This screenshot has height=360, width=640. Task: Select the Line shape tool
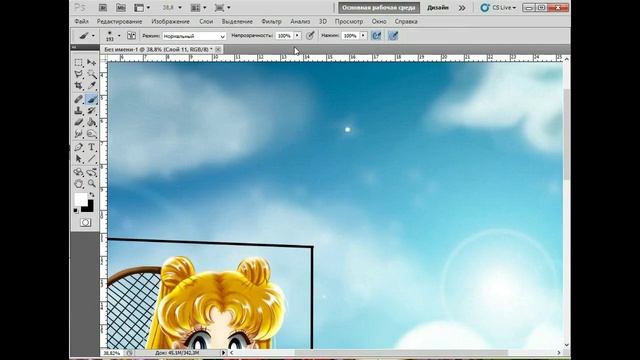(x=91, y=159)
